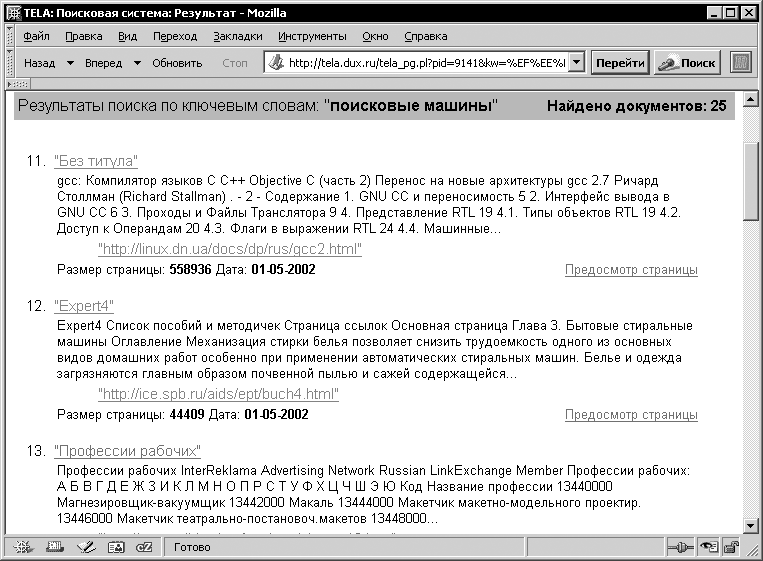Click the Поиск search button
The height and width of the screenshot is (561, 763).
pyautogui.click(x=687, y=63)
